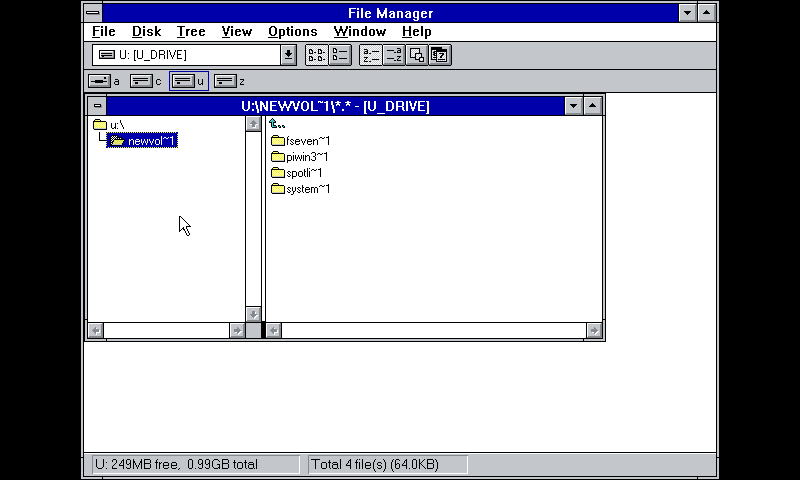Click the tree pane scroll down arrow
This screenshot has height=480, width=800.
[253, 314]
